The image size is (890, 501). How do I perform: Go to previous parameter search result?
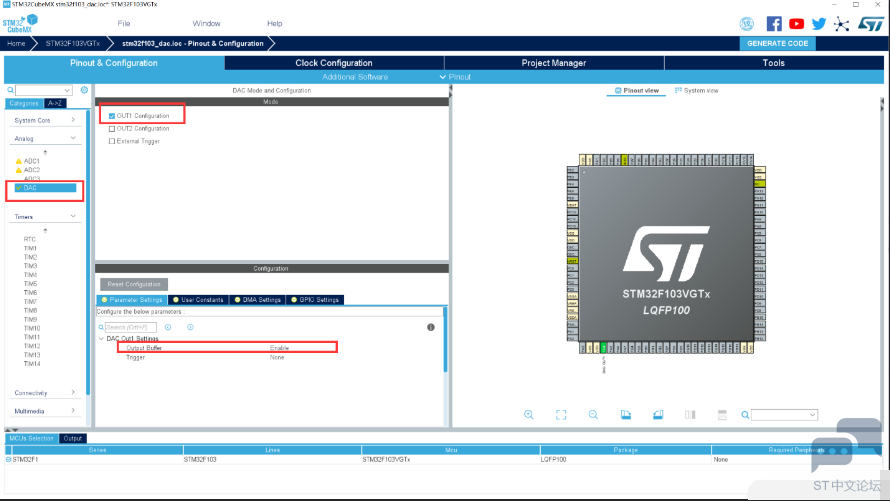[x=168, y=327]
